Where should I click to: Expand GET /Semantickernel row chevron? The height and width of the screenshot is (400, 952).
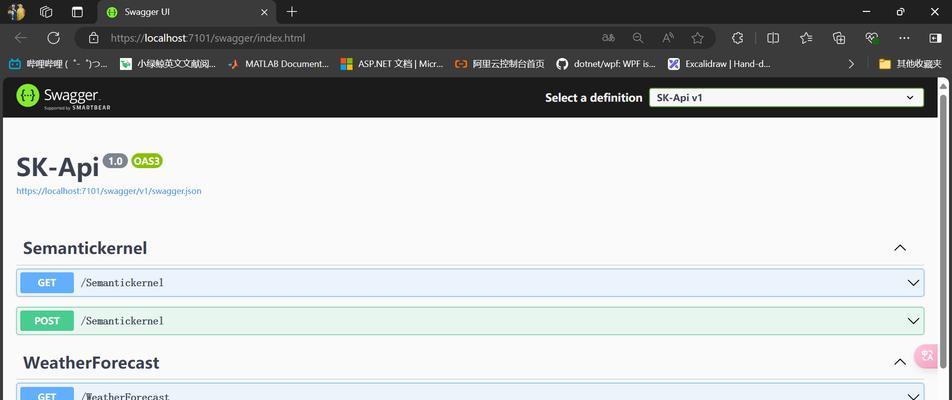[x=913, y=283]
